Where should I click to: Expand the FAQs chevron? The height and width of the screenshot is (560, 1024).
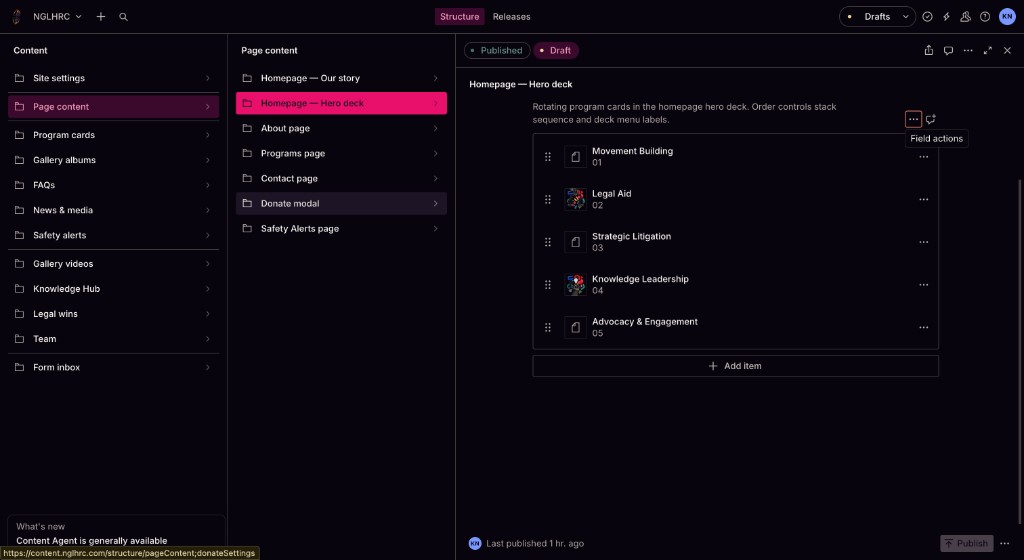tap(208, 185)
